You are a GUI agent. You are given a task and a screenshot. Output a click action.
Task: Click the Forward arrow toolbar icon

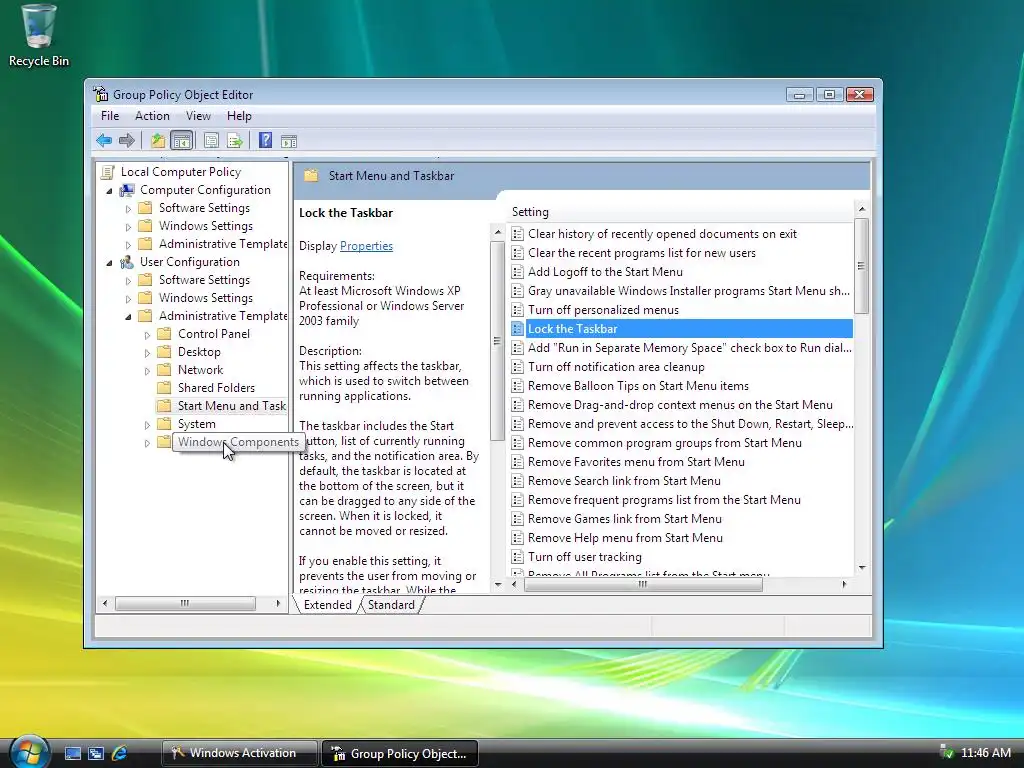click(x=127, y=140)
